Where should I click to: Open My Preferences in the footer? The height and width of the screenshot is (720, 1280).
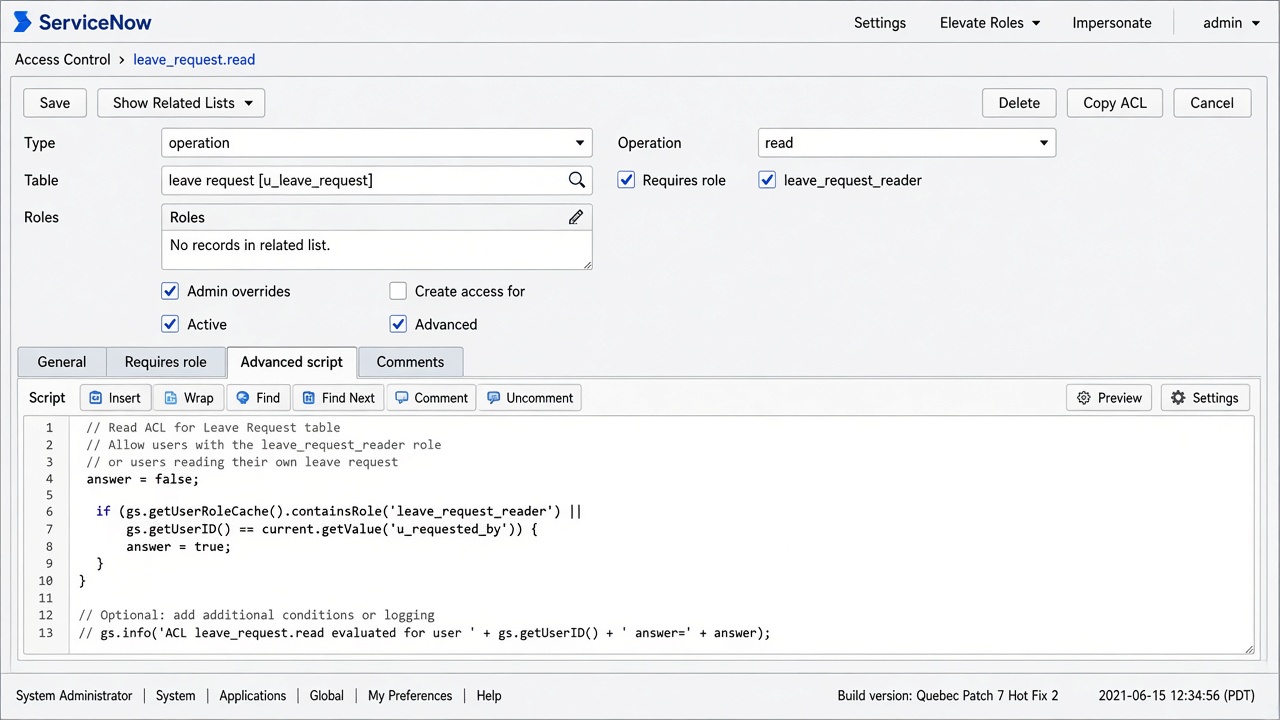point(410,696)
